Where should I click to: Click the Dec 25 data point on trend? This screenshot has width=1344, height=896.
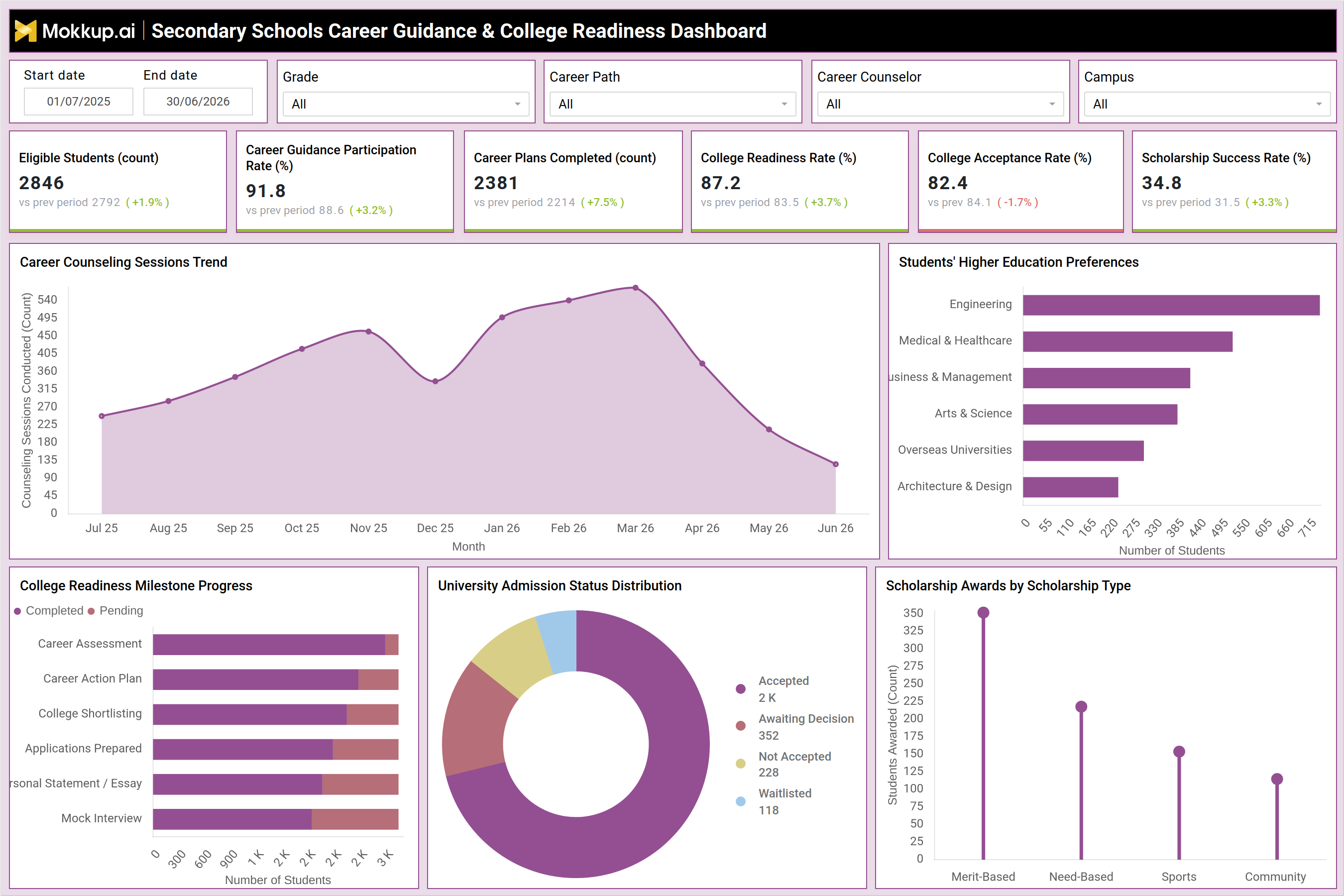[x=436, y=381]
